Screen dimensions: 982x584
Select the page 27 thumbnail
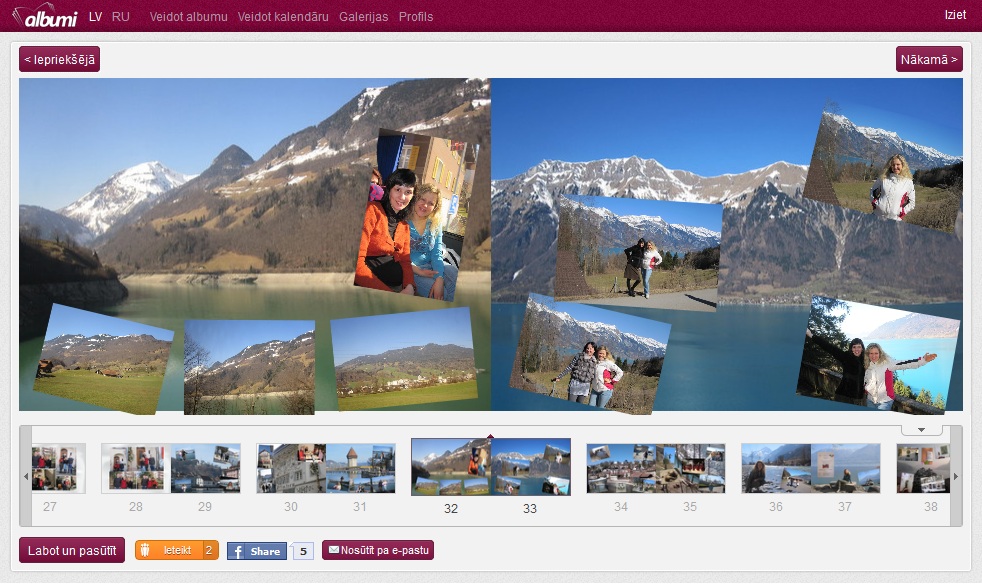[58, 467]
